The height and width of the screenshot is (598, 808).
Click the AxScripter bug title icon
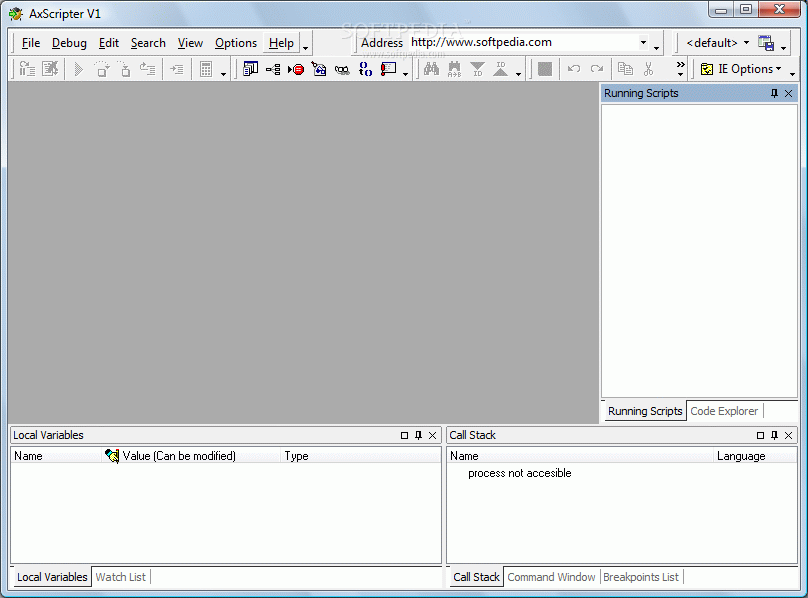(16, 13)
